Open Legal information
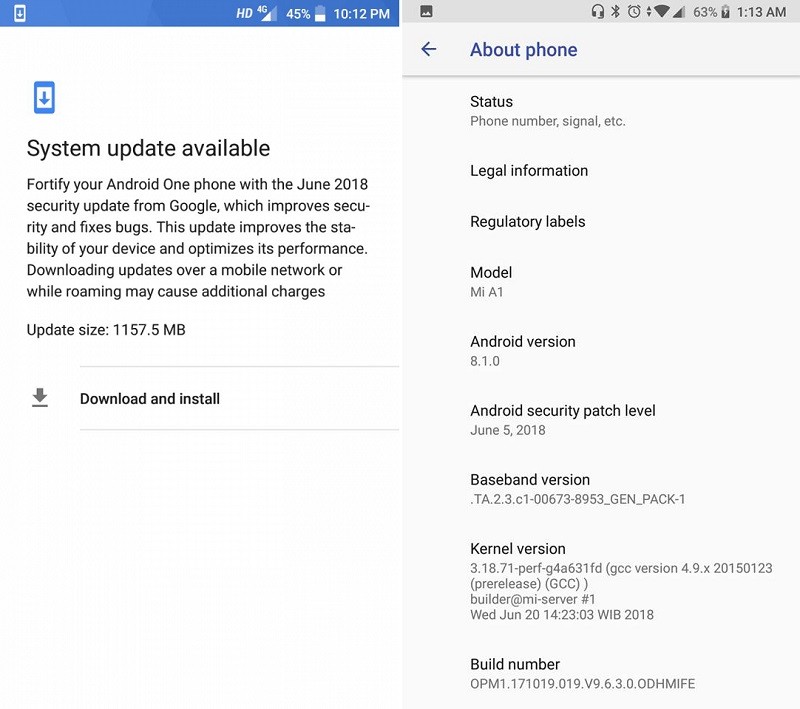Screen dimensions: 800x709 [601, 170]
